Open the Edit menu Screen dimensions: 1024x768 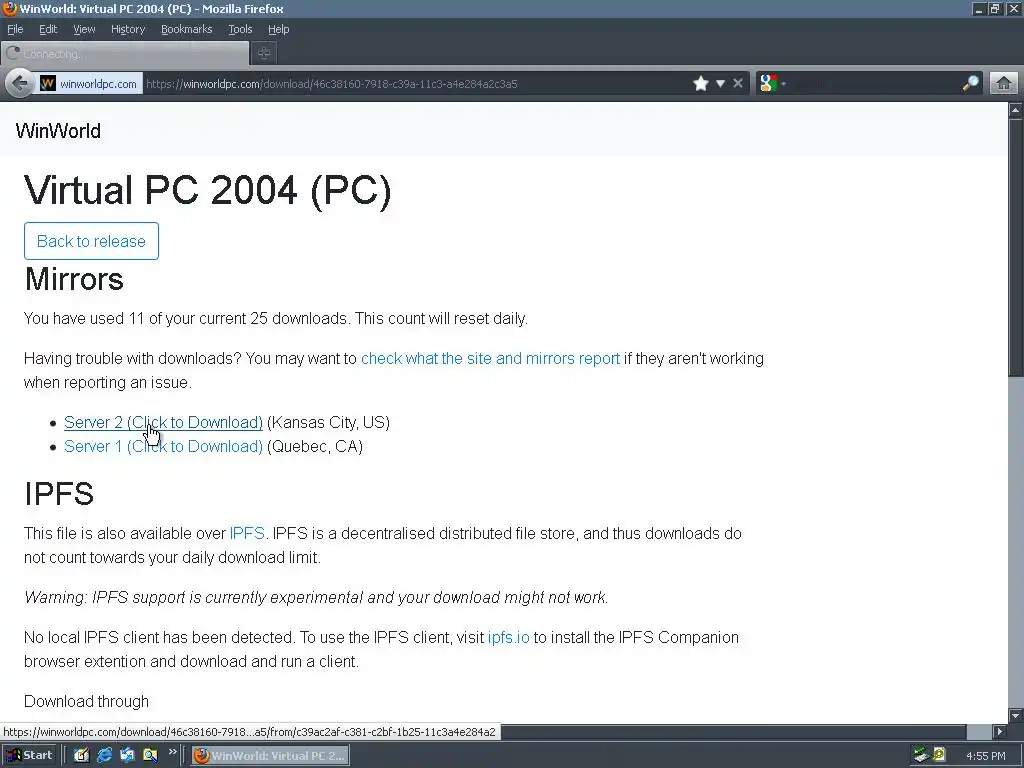[48, 29]
